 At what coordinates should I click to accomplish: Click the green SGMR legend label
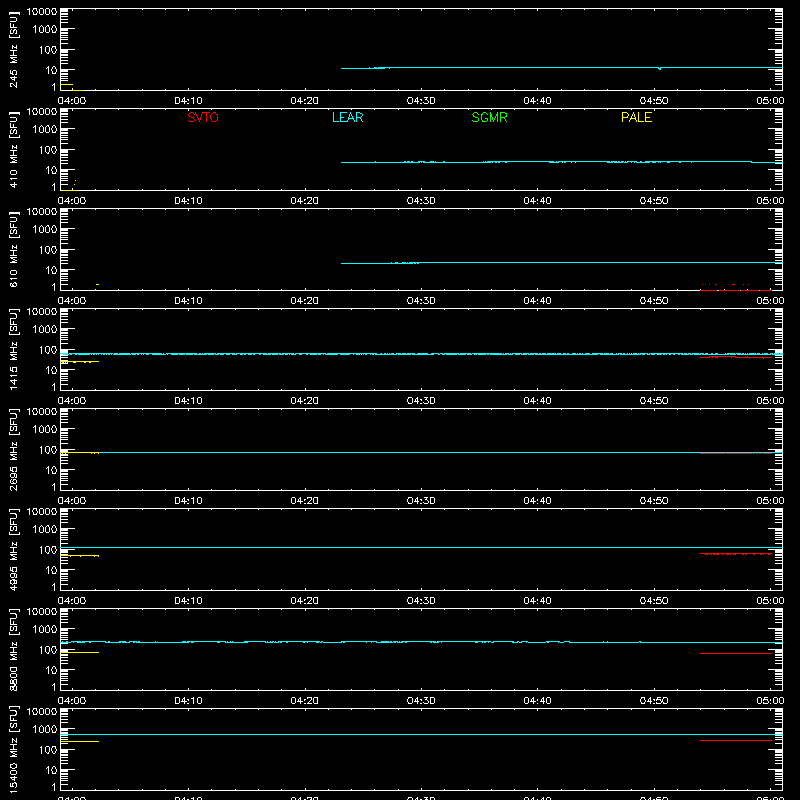(x=489, y=117)
